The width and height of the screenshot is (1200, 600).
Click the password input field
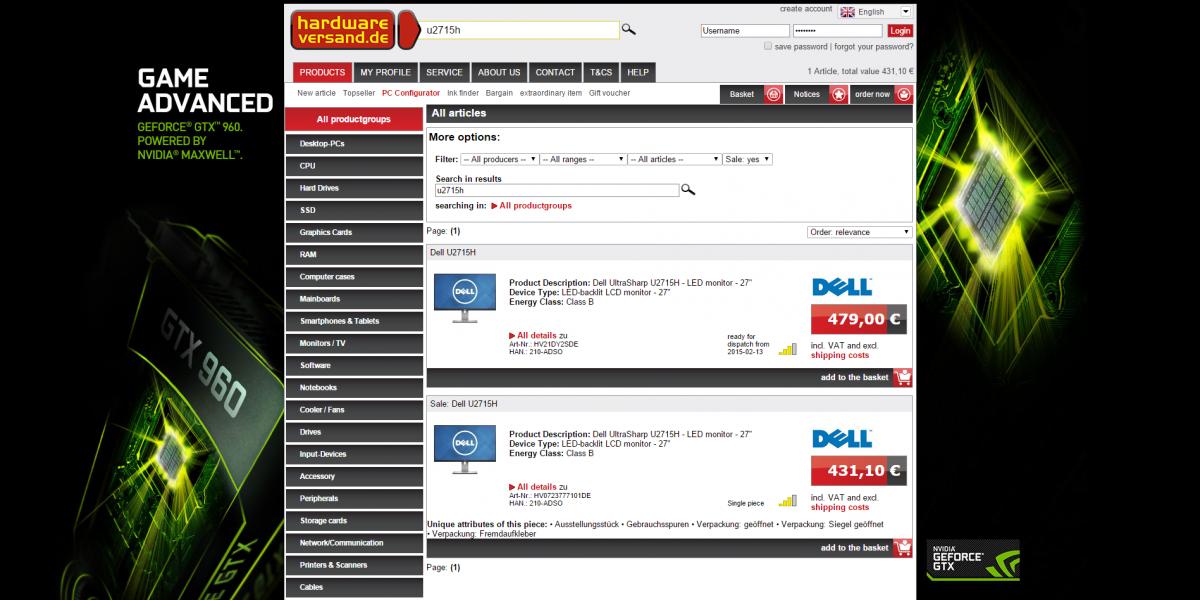[x=837, y=31]
